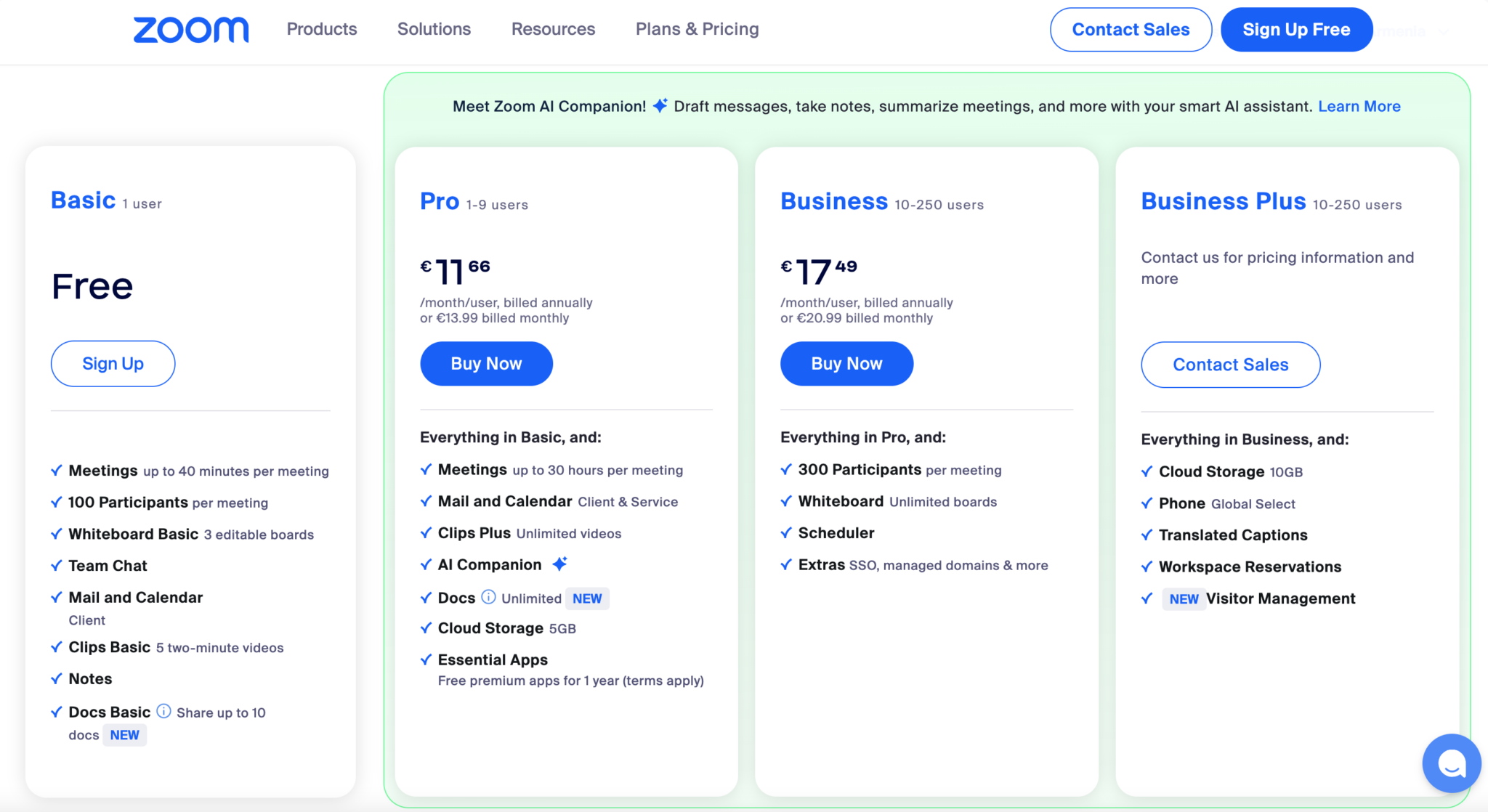Open the Learn More link about AI Companion

click(x=1359, y=106)
